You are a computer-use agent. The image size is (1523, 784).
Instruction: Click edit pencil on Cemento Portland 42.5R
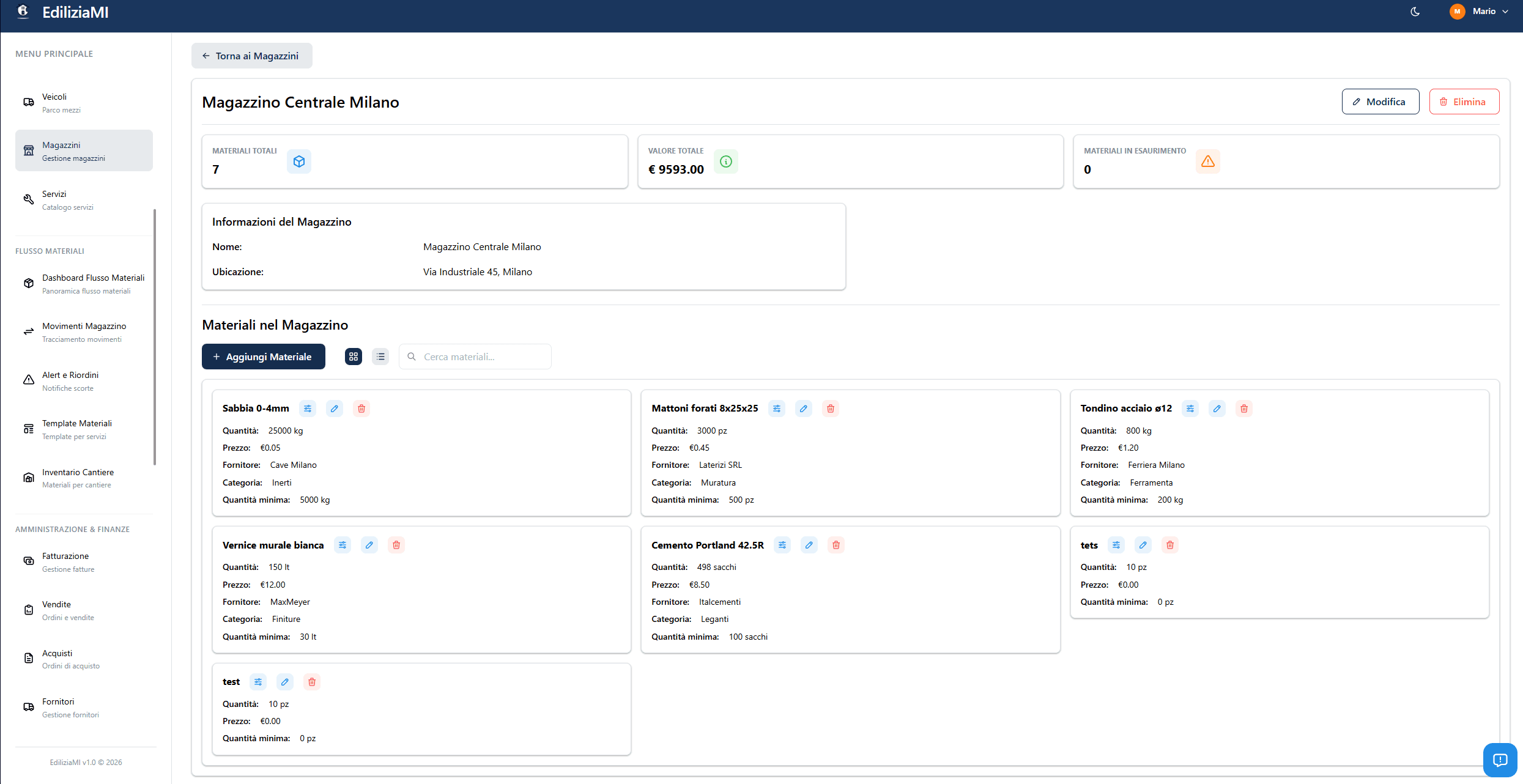point(809,545)
